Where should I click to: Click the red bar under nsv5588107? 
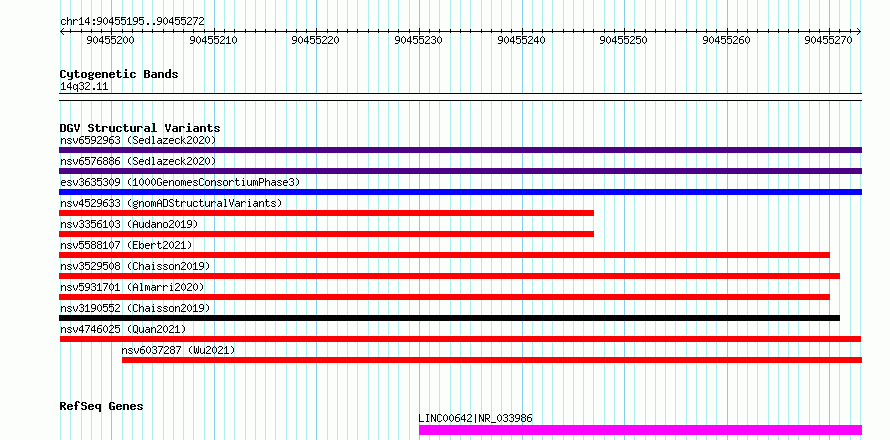444,255
